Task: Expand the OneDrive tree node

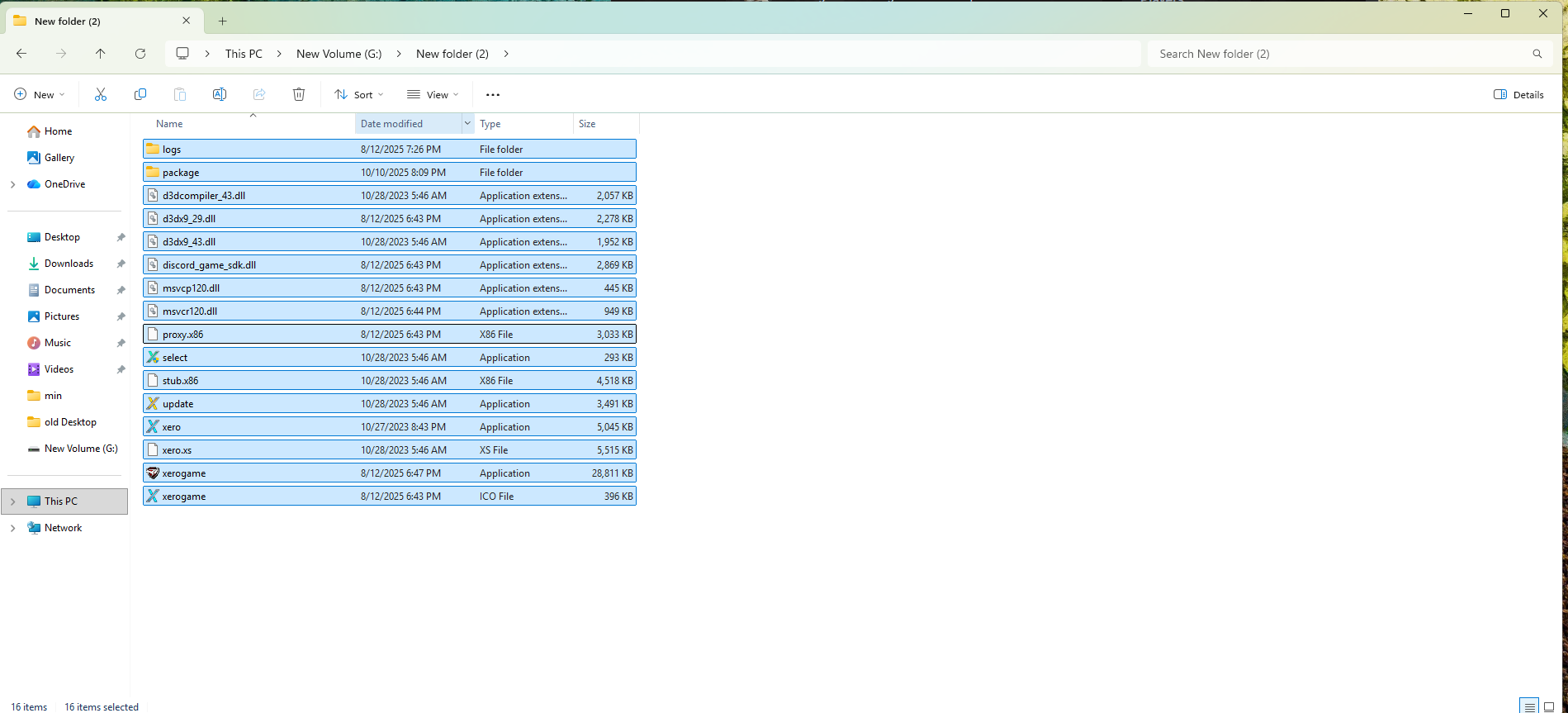Action: click(x=13, y=184)
